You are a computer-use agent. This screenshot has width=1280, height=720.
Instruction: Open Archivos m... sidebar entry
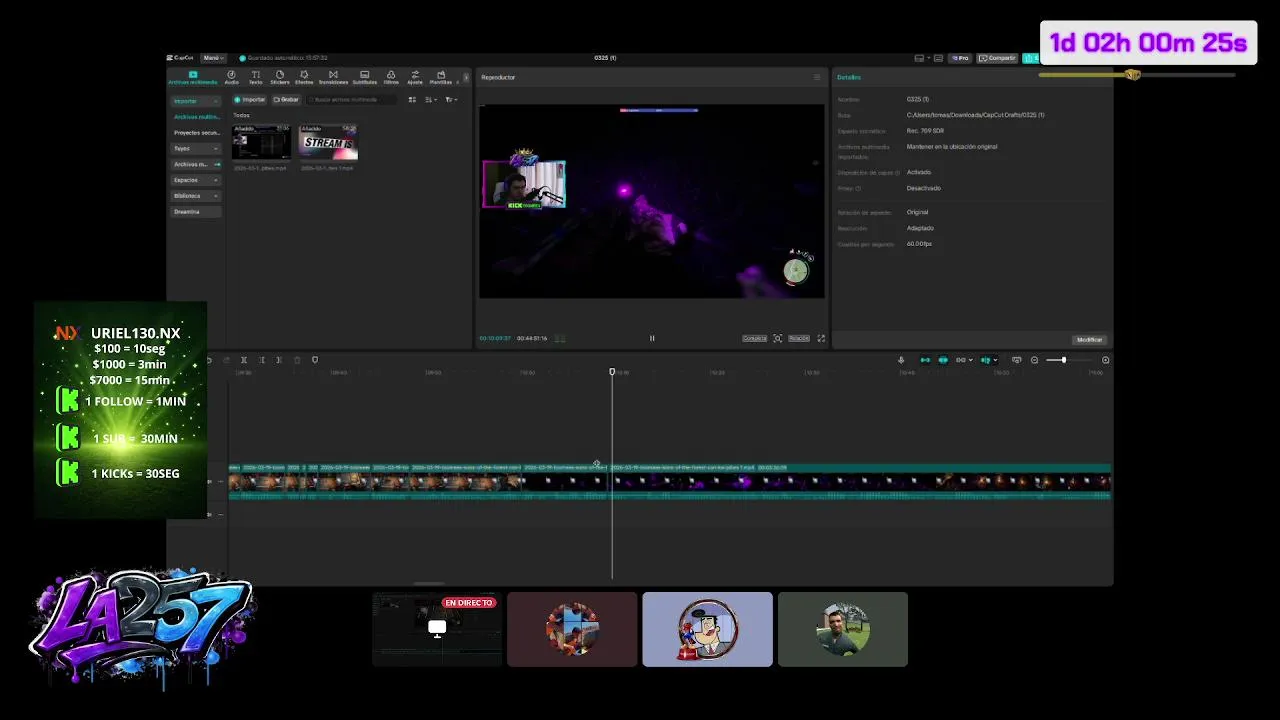196,164
